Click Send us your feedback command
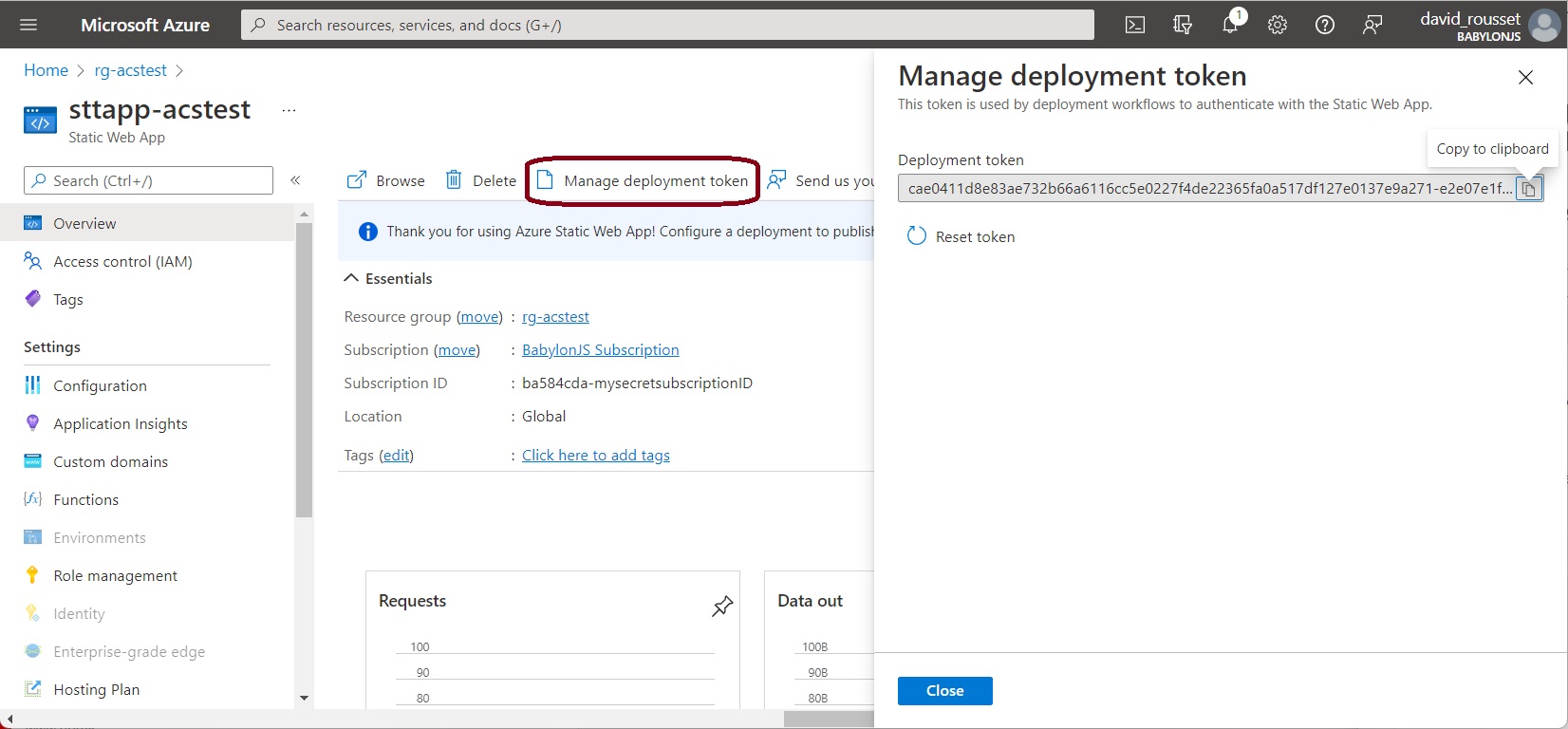 click(821, 180)
